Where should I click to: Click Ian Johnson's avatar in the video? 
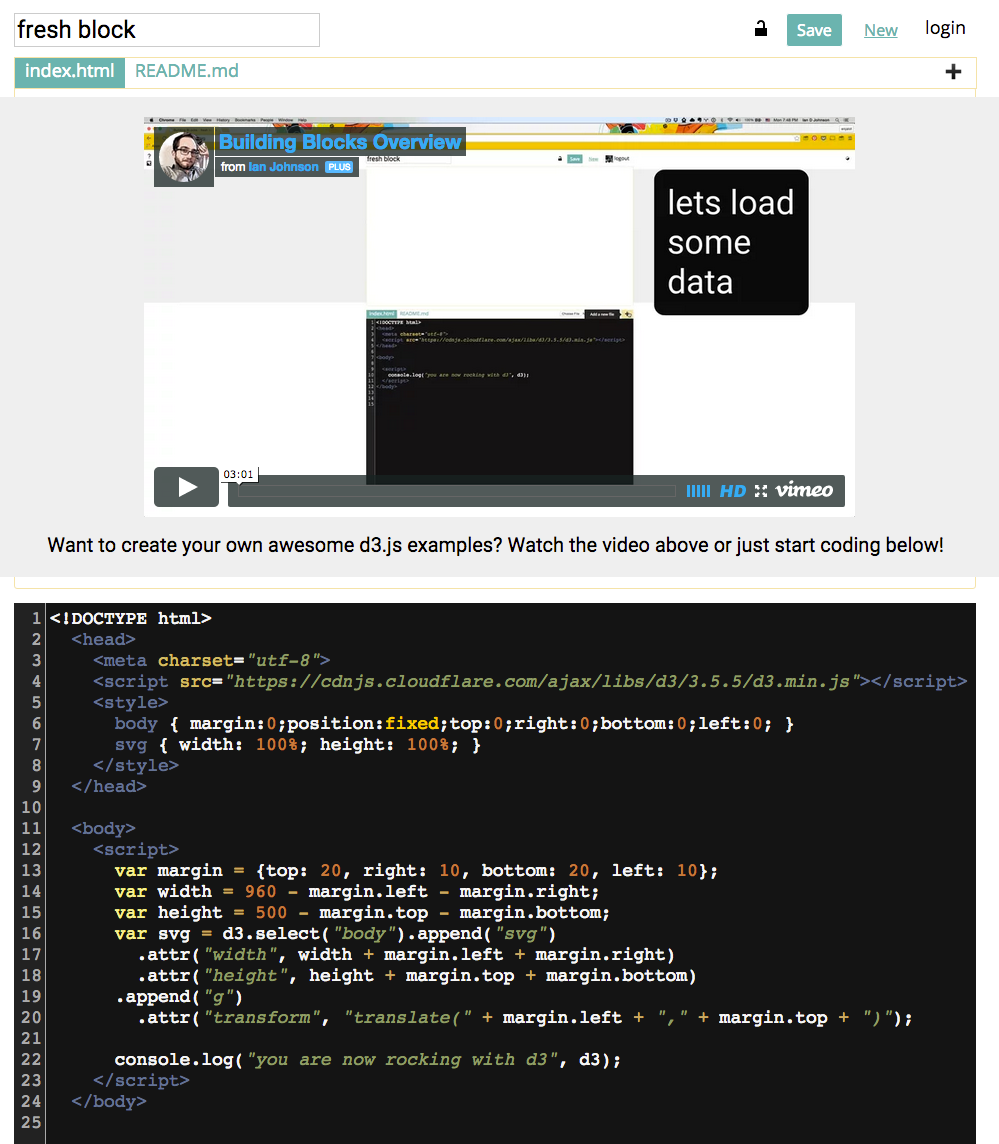[184, 157]
